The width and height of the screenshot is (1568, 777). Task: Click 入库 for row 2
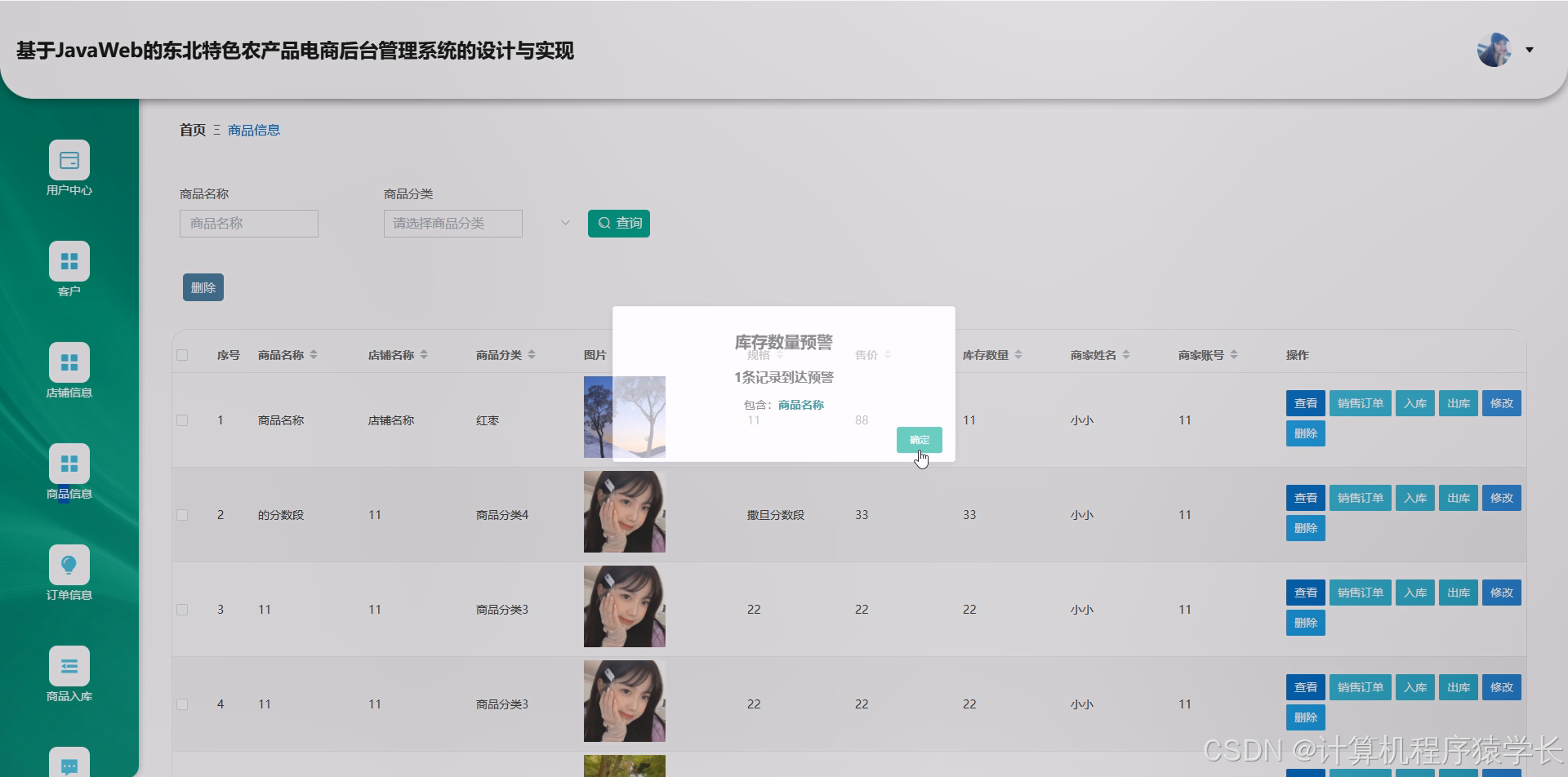[1415, 498]
